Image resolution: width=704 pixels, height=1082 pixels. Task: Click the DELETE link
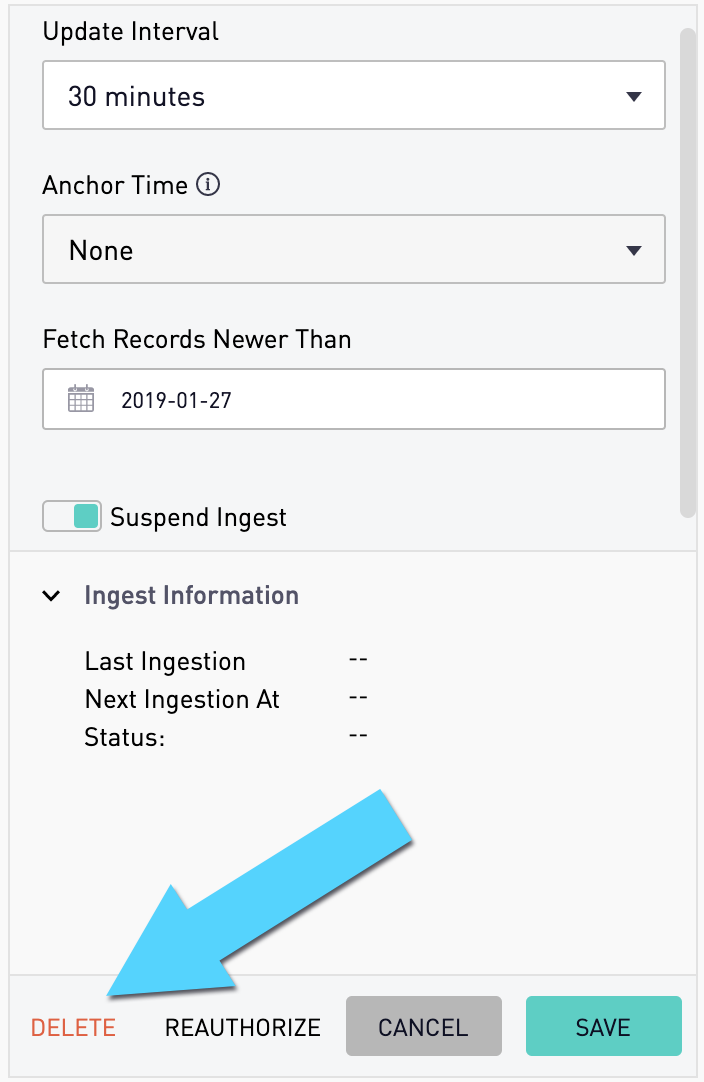coord(73,1027)
